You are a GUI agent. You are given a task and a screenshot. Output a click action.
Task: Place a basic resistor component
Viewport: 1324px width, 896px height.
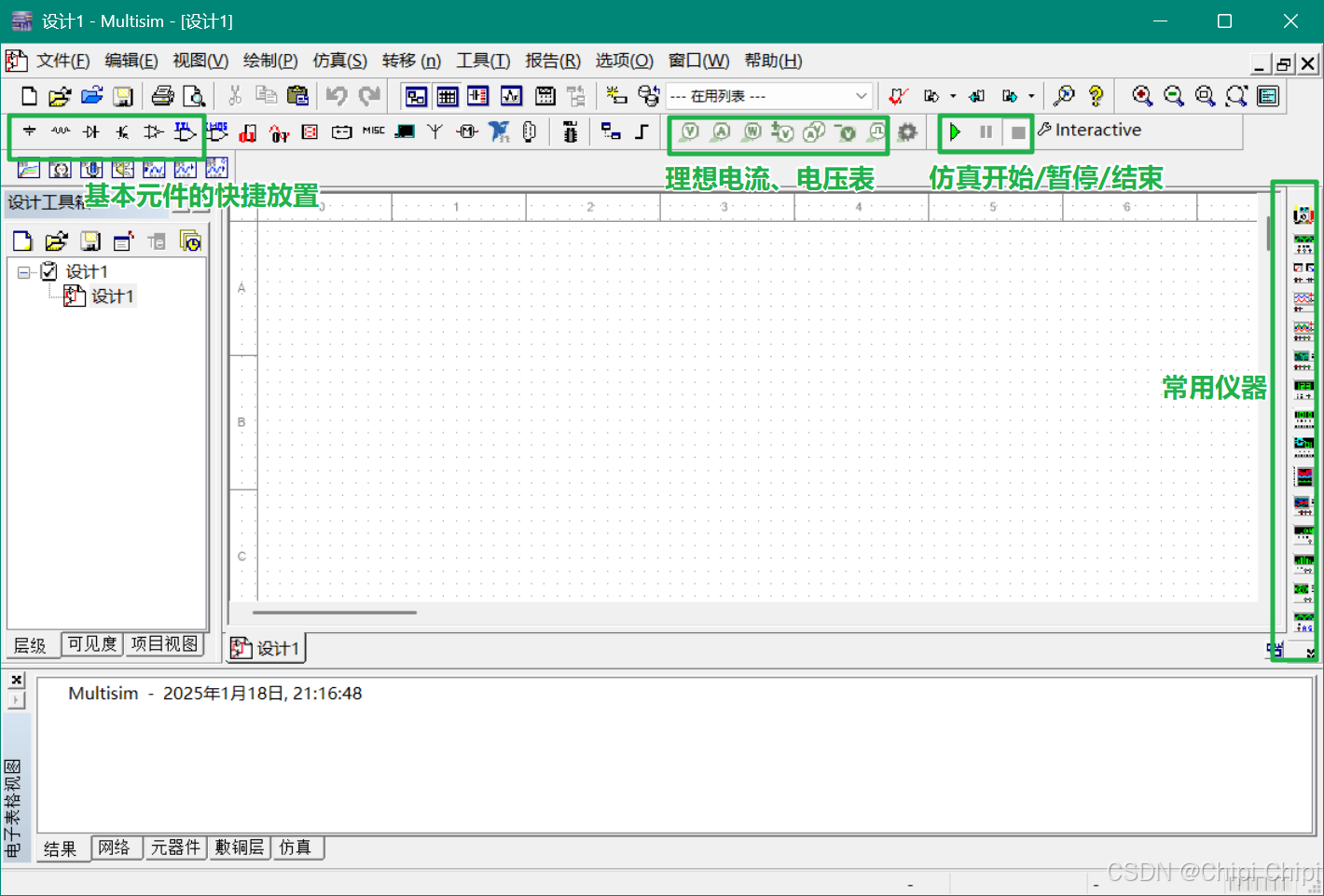[61, 131]
